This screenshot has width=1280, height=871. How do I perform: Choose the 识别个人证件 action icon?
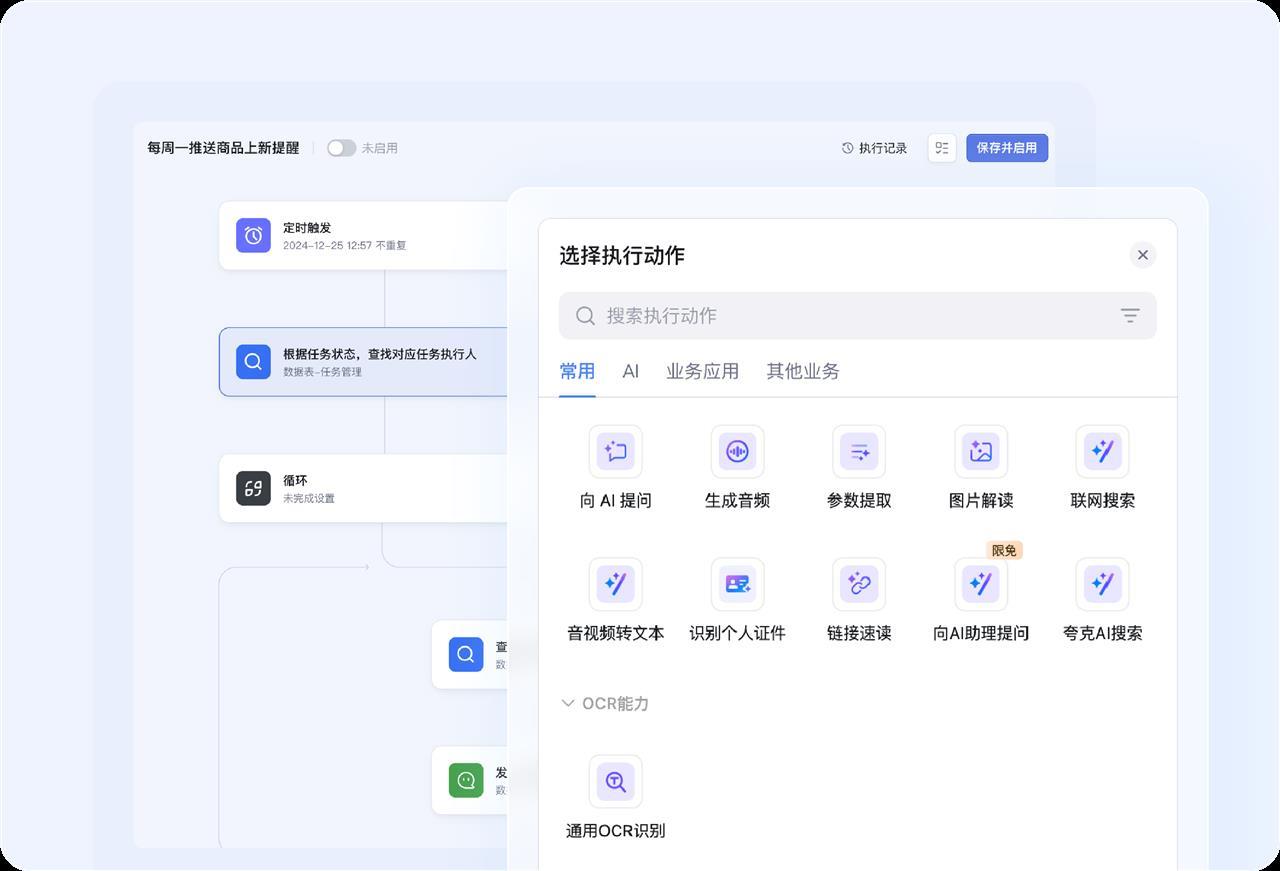pyautogui.click(x=737, y=584)
